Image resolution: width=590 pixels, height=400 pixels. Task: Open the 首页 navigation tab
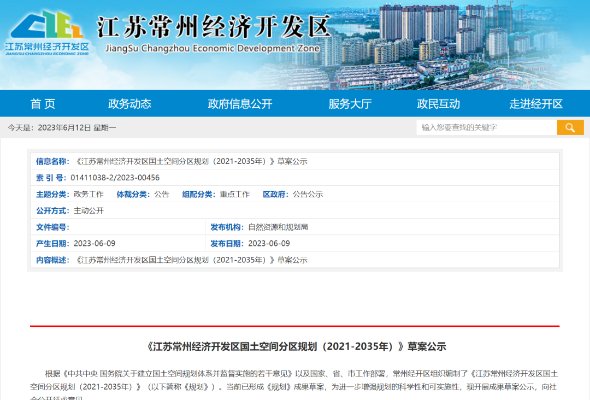click(43, 103)
